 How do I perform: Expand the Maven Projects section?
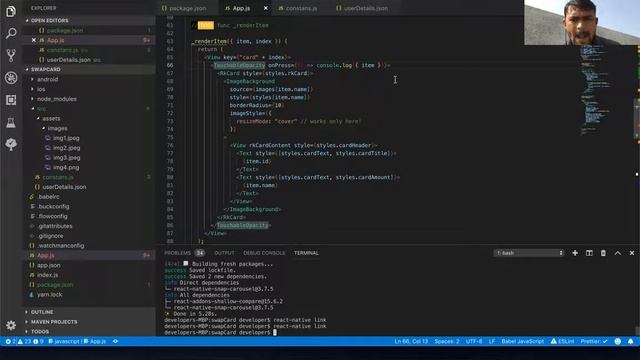[x=54, y=322]
